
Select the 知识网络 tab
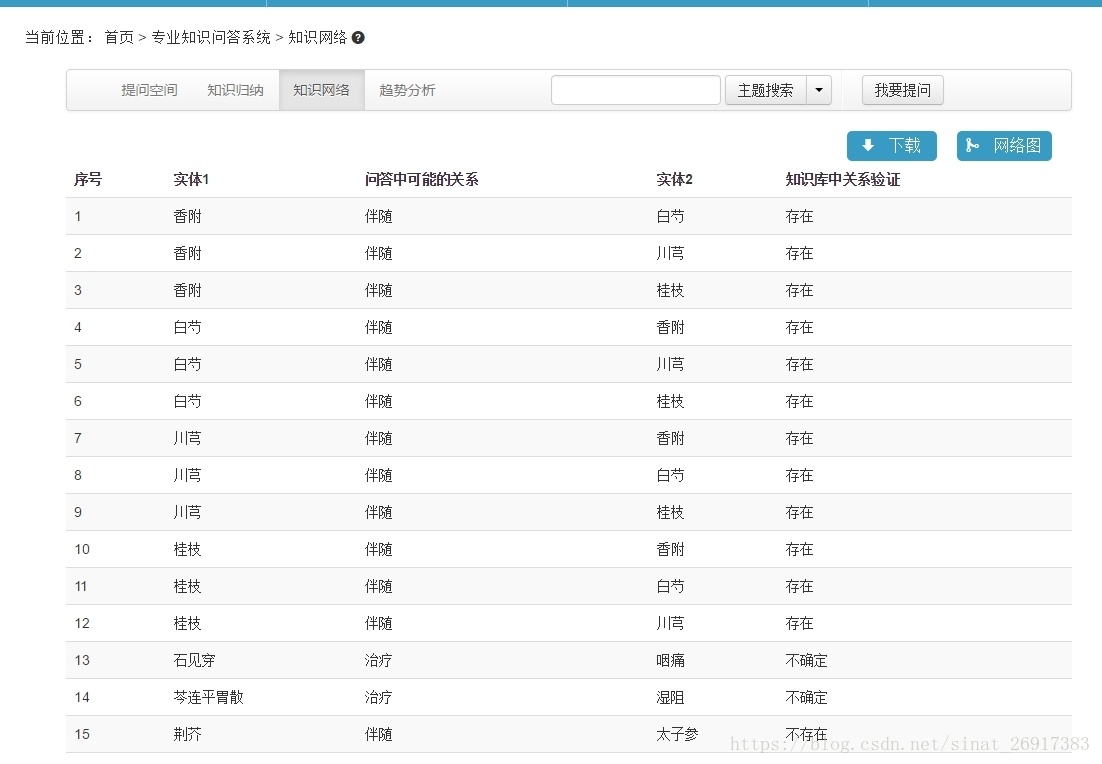tap(321, 90)
